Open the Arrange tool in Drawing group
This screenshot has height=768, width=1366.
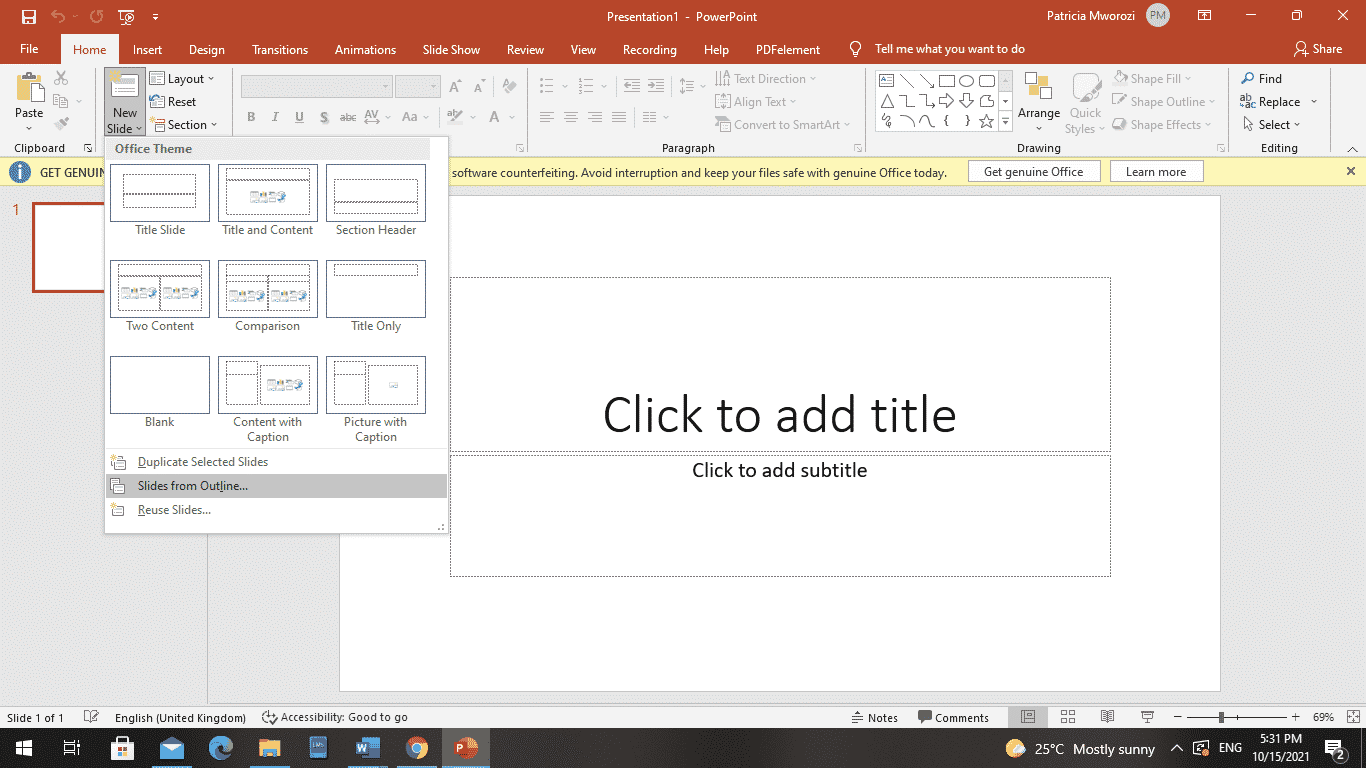(x=1038, y=100)
